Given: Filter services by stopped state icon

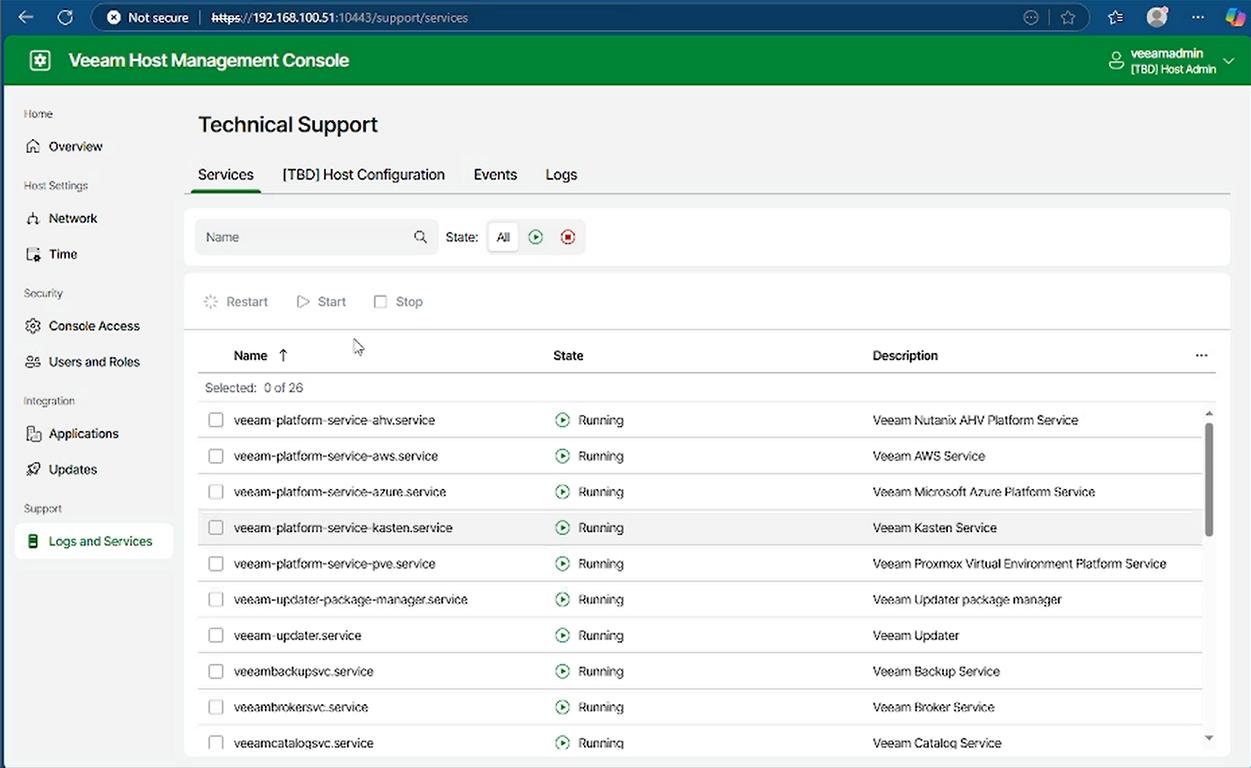Looking at the screenshot, I should coord(568,237).
